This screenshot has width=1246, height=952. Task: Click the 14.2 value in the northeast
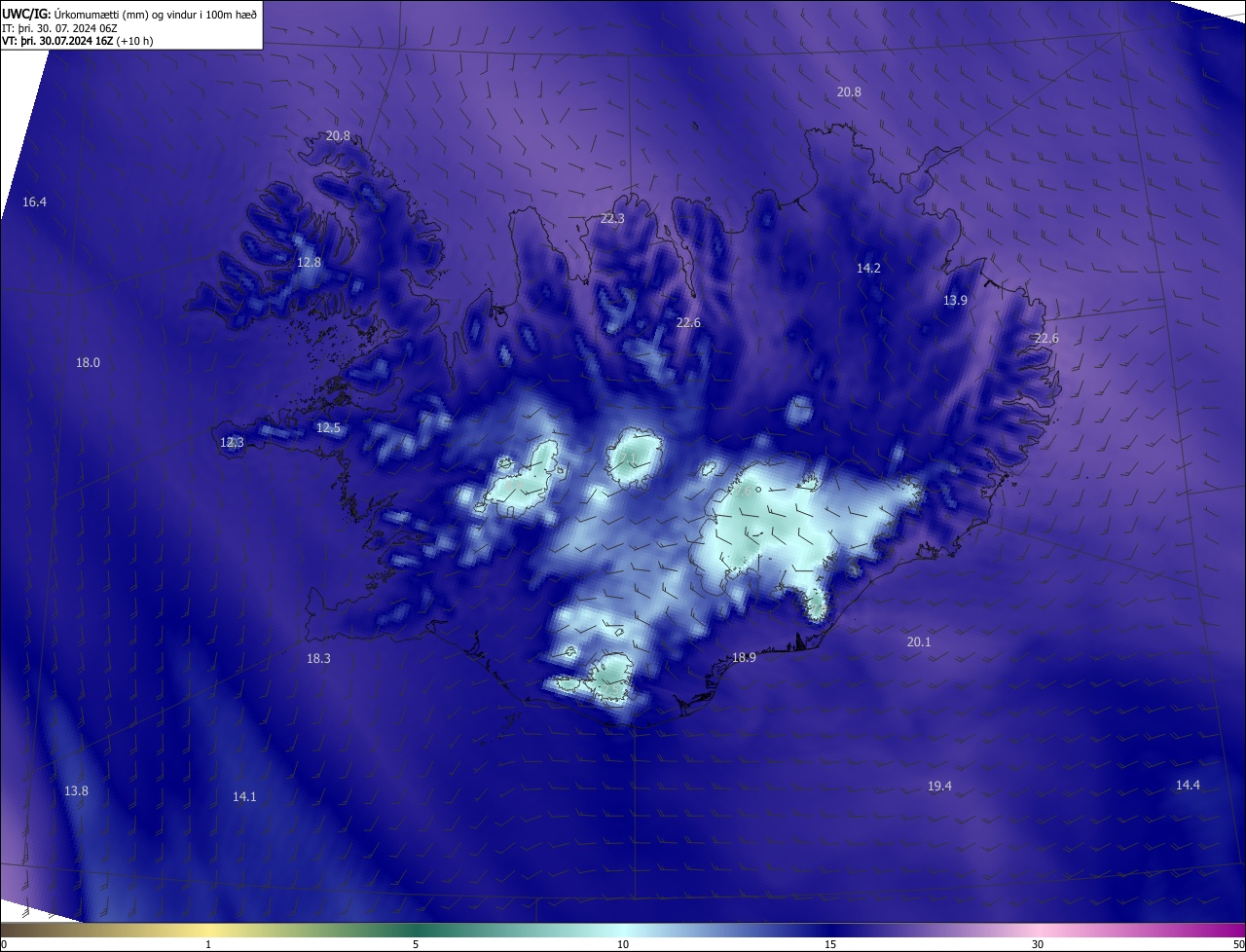(868, 268)
